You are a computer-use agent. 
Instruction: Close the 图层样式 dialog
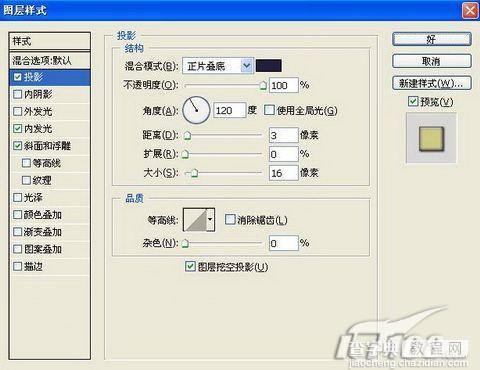click(470, 11)
